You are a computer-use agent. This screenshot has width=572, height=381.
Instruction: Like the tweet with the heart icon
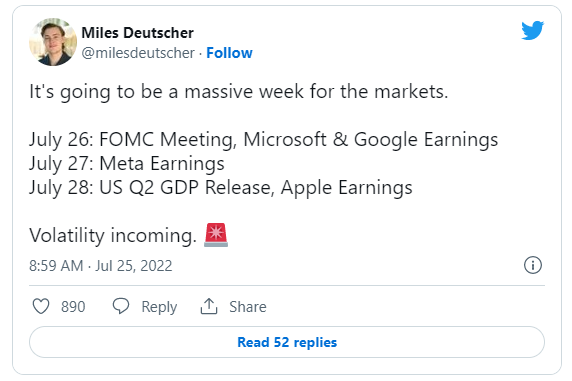pyautogui.click(x=41, y=306)
